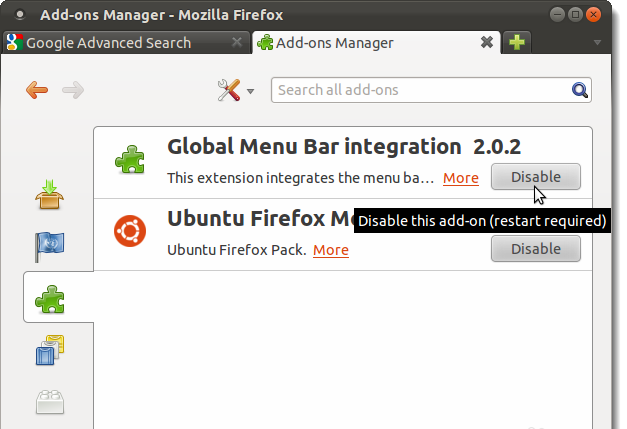This screenshot has width=627, height=429.
Task: Open the Appearance themes sidebar category
Action: tap(50, 351)
